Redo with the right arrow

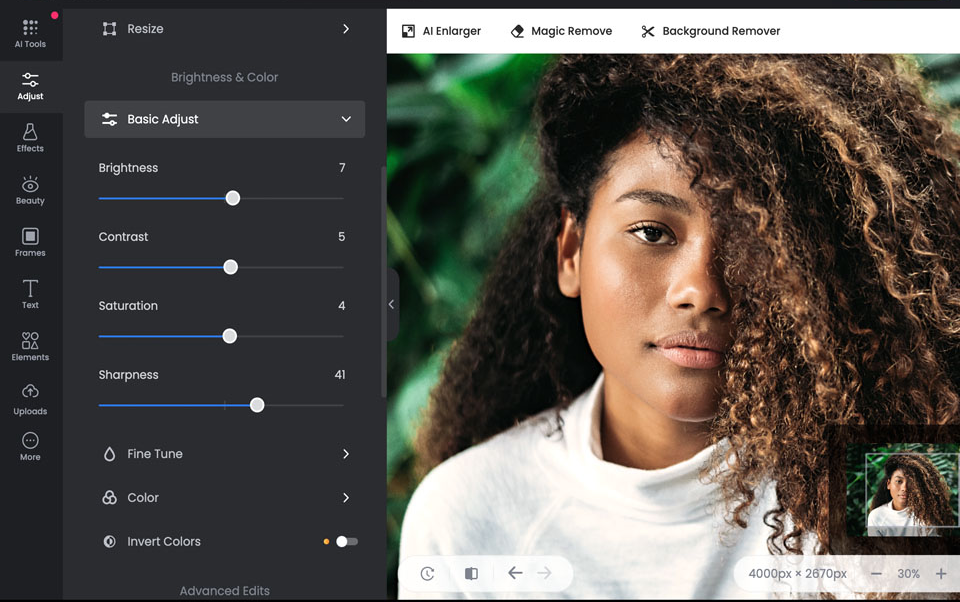544,573
